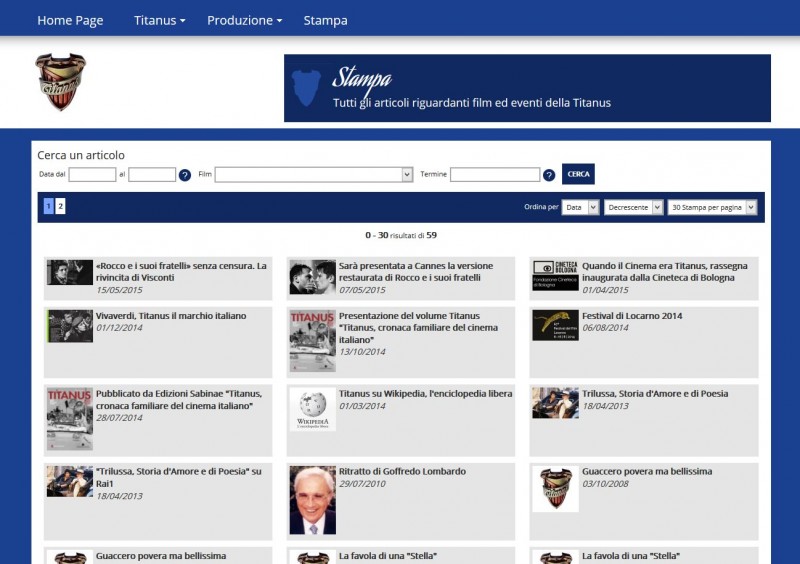Click the Trilussa thumbnail dated 18/04/2013 without Rai1
800x564 pixels.
pos(556,403)
